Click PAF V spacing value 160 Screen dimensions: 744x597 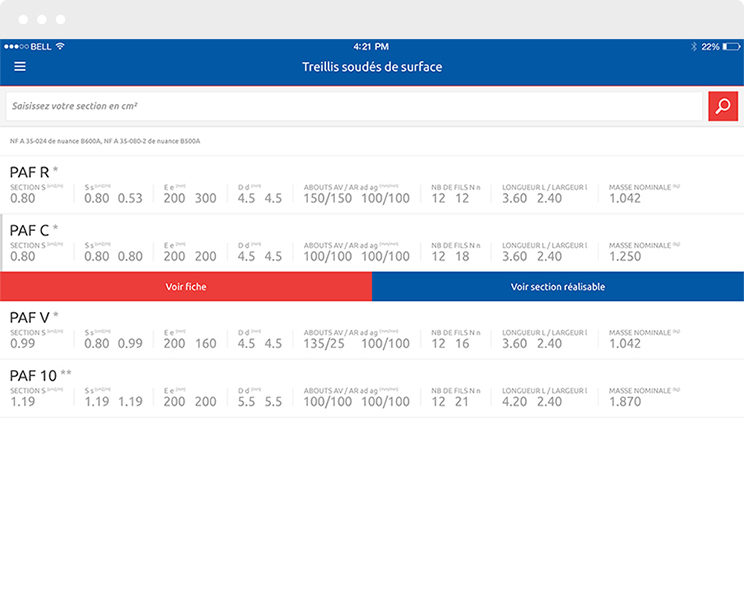pos(205,343)
